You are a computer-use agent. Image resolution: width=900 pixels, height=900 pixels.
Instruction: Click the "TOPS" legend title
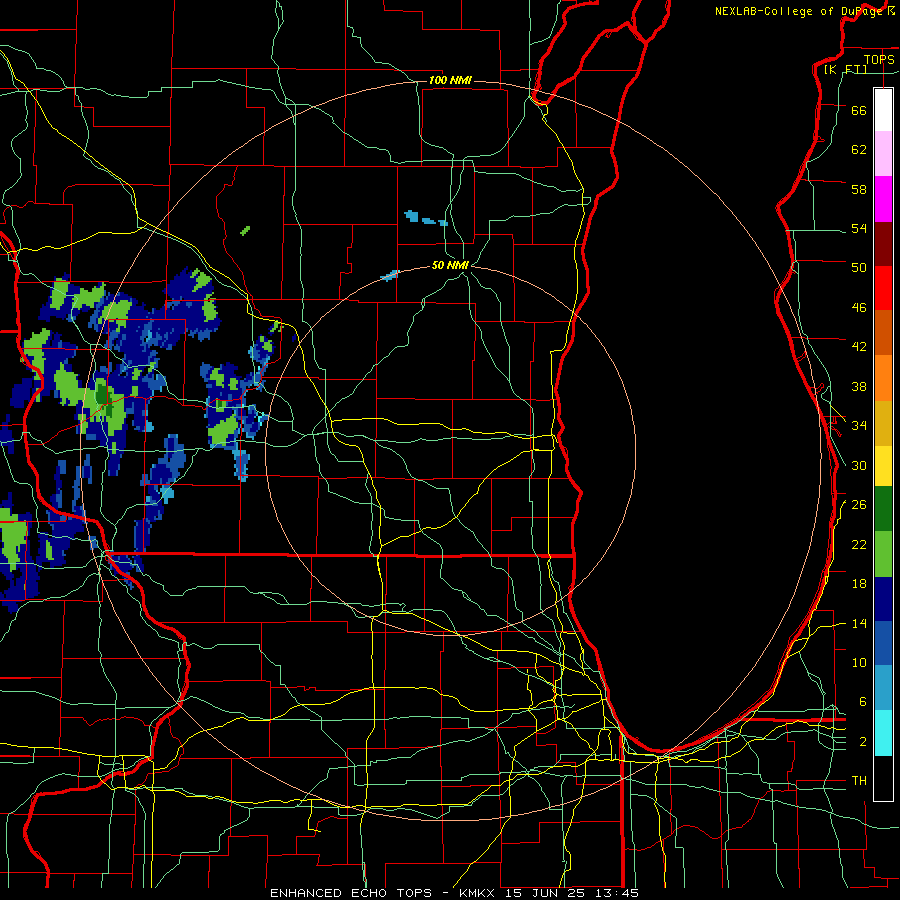pyautogui.click(x=879, y=60)
